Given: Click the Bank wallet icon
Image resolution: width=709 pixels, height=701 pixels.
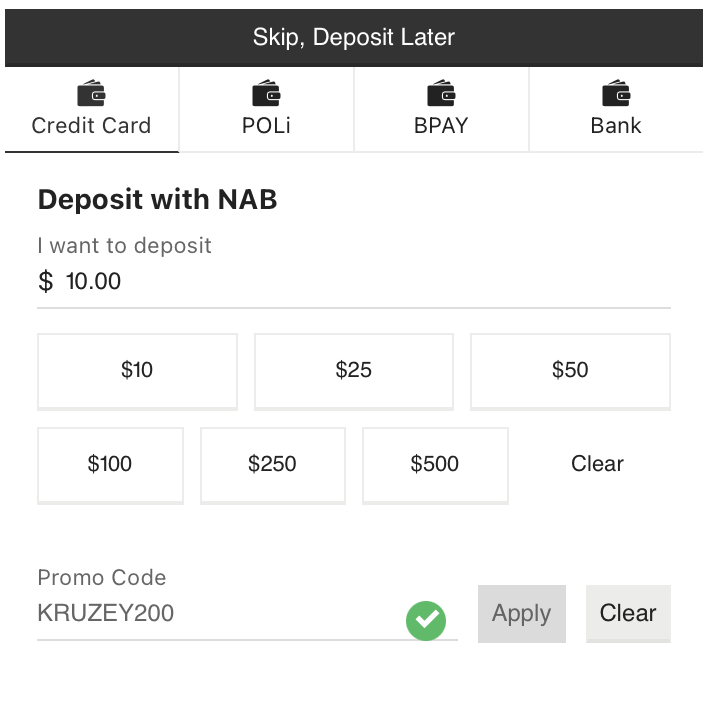Looking at the screenshot, I should [616, 93].
